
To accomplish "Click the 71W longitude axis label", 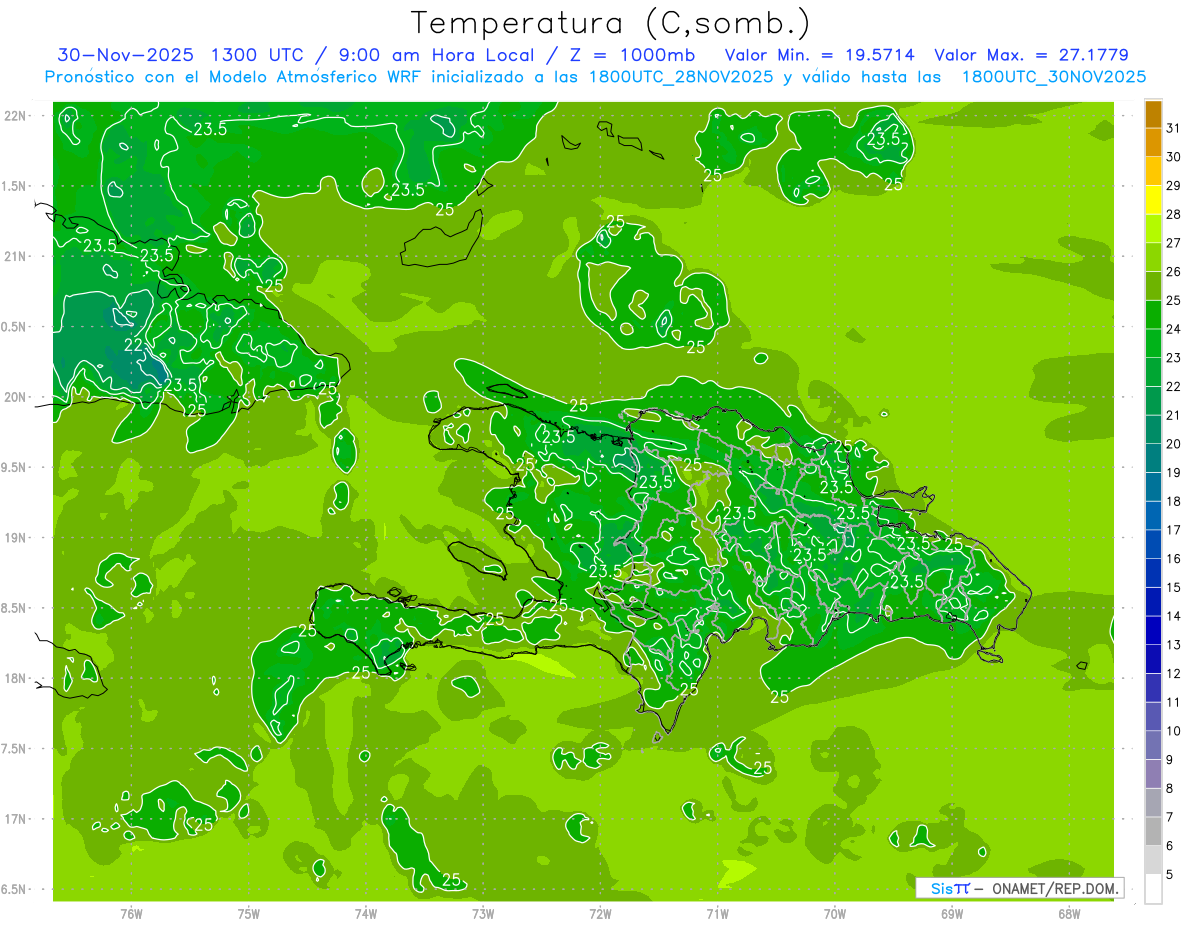I will 717,914.
